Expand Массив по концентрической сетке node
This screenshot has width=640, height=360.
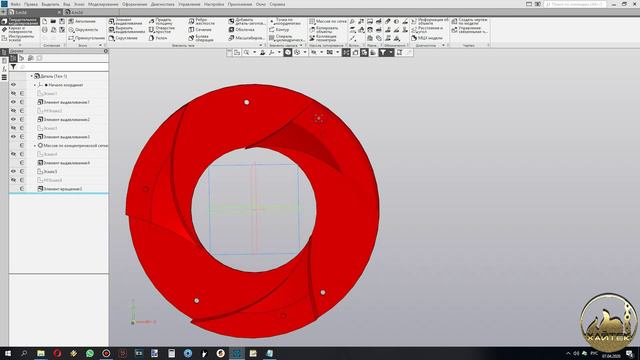click(35, 145)
